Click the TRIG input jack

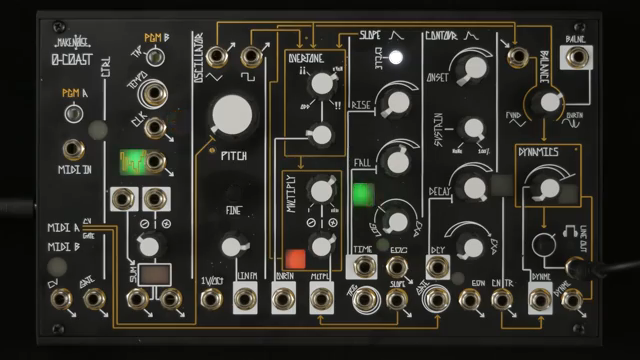point(365,299)
